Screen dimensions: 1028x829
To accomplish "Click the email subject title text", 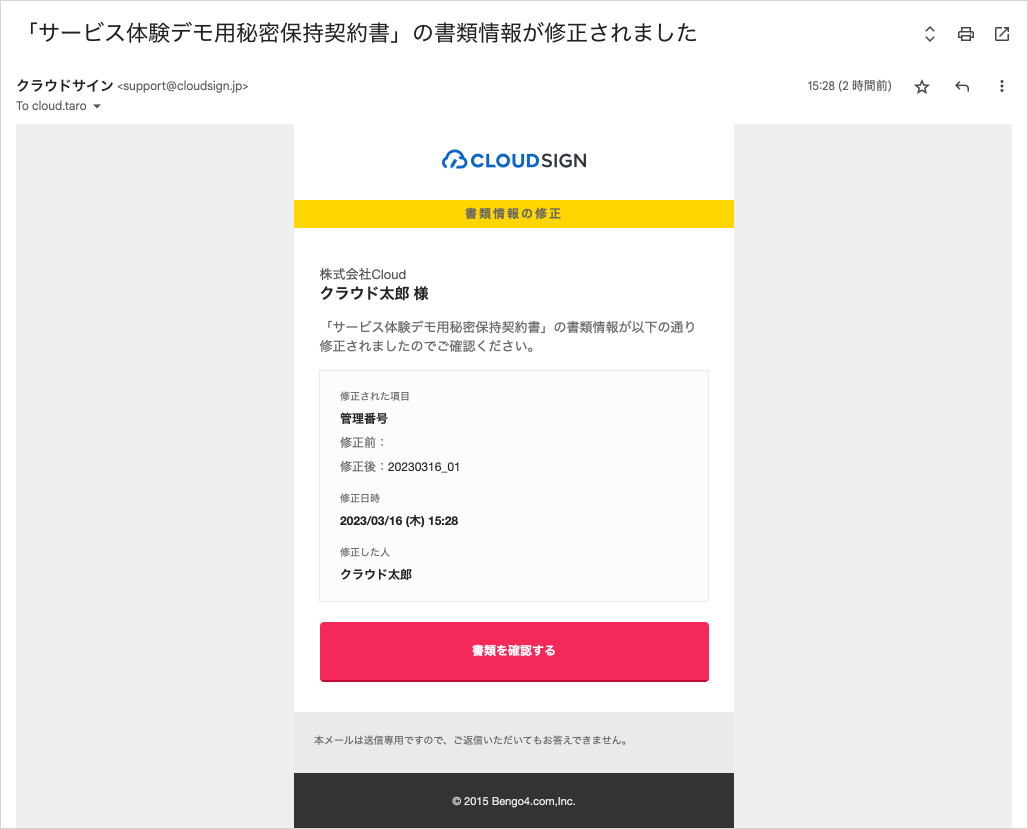I will (x=359, y=33).
